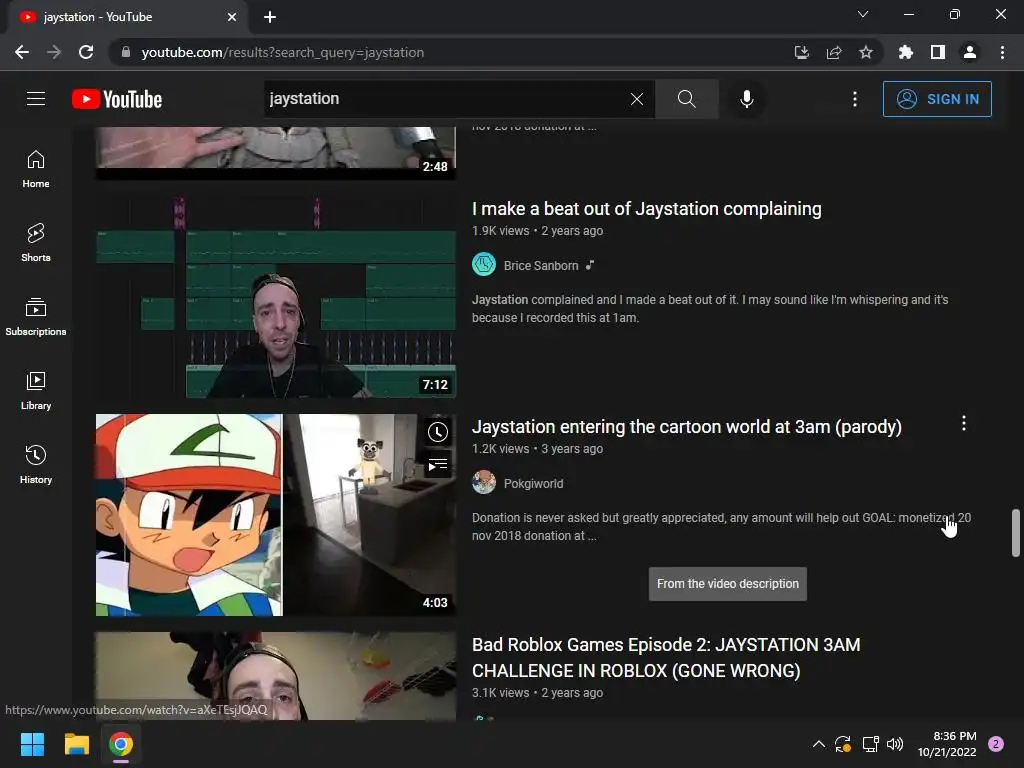Bookmark this tab with star icon
The width and height of the screenshot is (1024, 768).
point(866,52)
